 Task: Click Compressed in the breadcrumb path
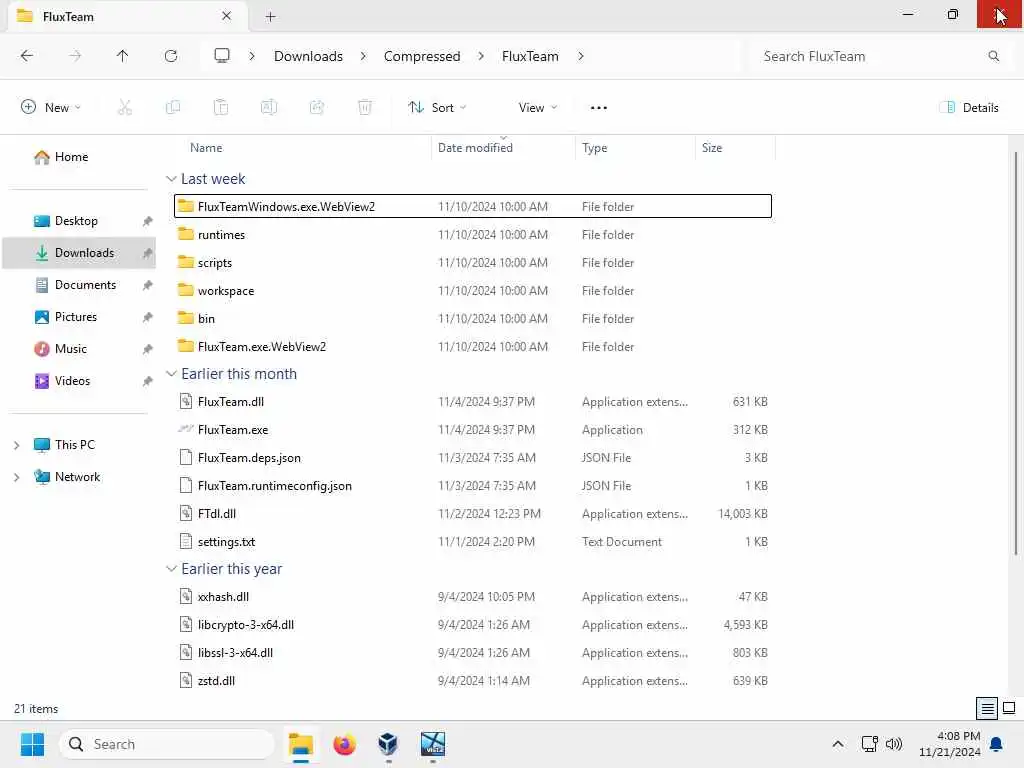[422, 56]
